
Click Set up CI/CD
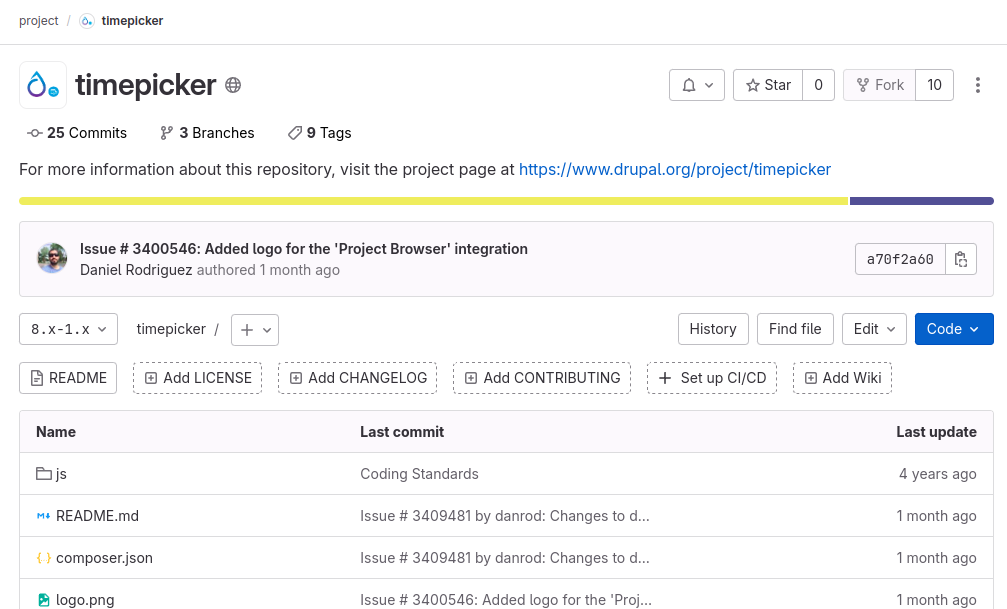coord(712,378)
